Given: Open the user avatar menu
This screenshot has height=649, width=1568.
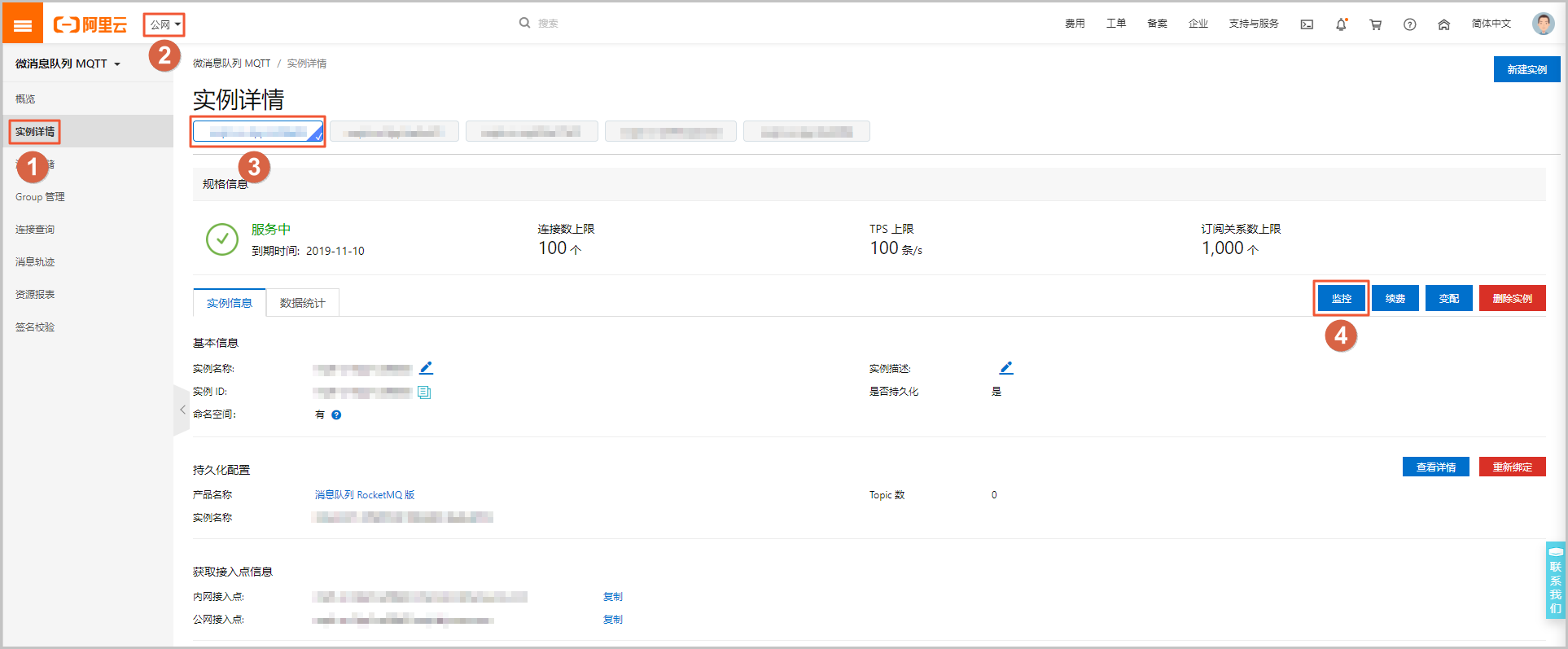Looking at the screenshot, I should coord(1543,24).
